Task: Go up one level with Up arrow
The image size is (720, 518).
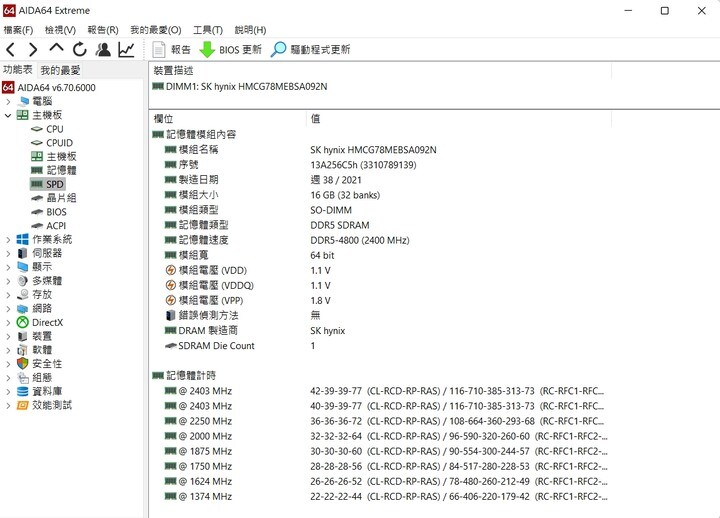Action: [x=56, y=49]
